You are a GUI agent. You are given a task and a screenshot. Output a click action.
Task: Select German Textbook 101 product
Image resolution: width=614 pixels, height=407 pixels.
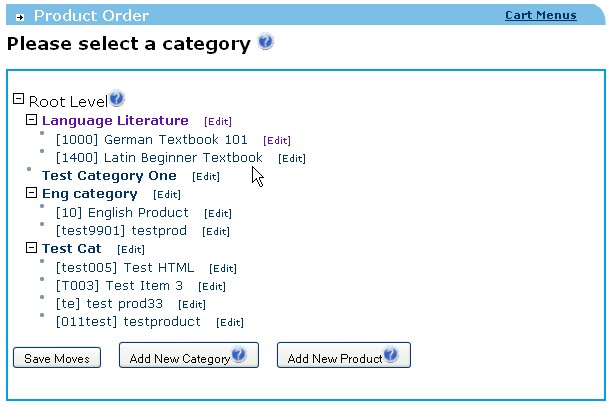[152, 139]
